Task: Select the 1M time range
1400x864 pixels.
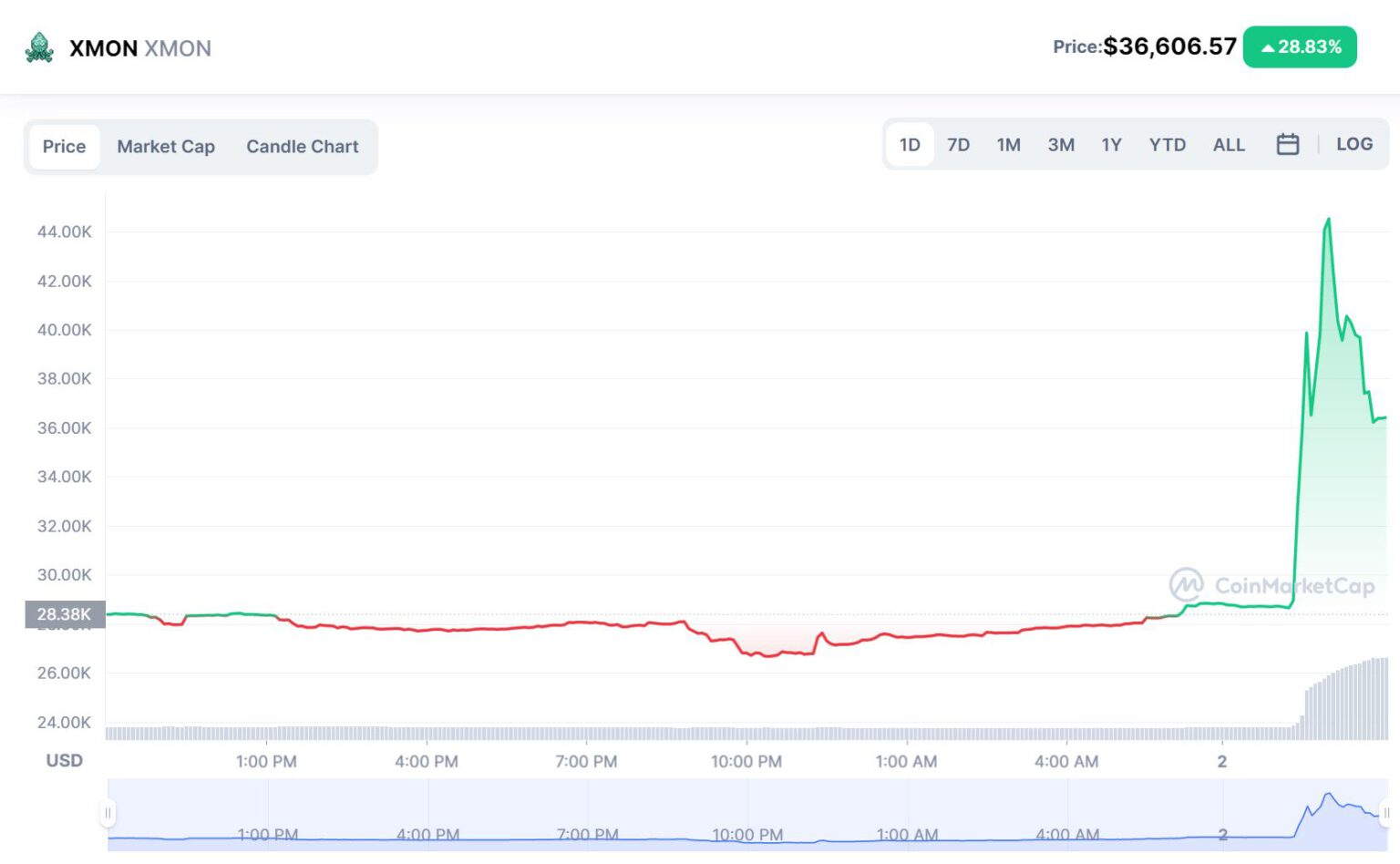Action: (x=1008, y=145)
